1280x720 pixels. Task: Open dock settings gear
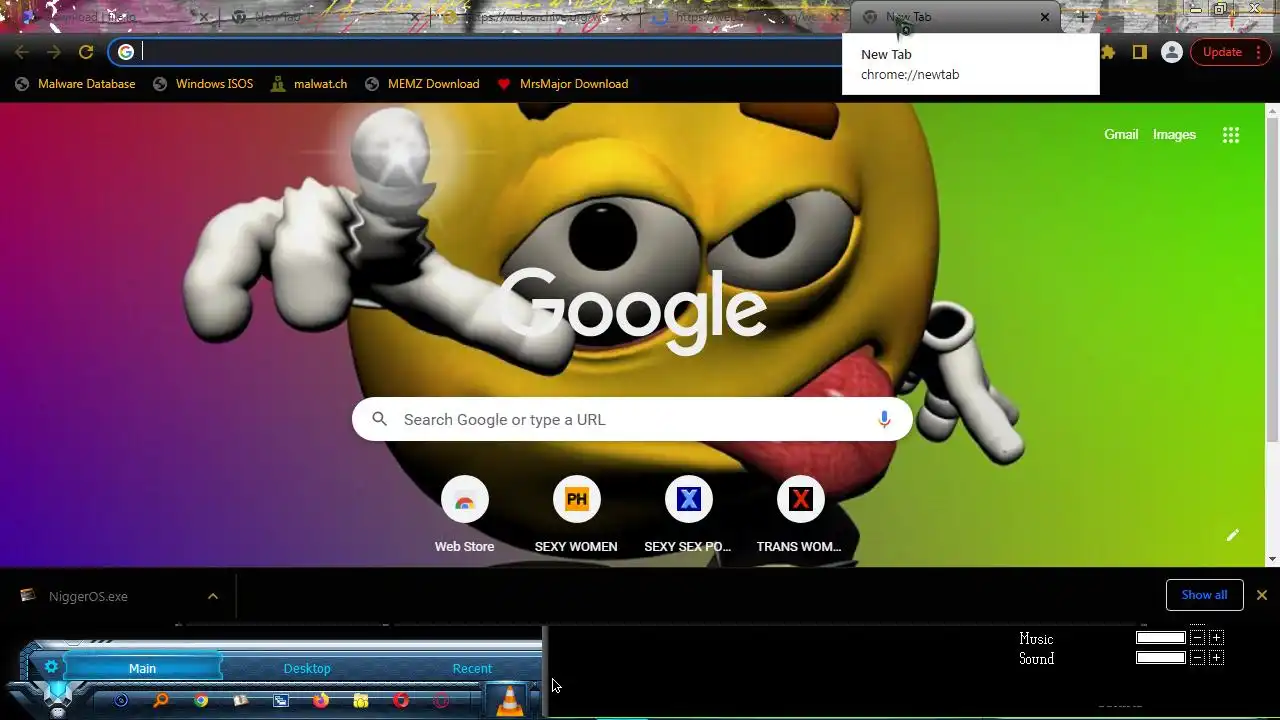pos(51,667)
